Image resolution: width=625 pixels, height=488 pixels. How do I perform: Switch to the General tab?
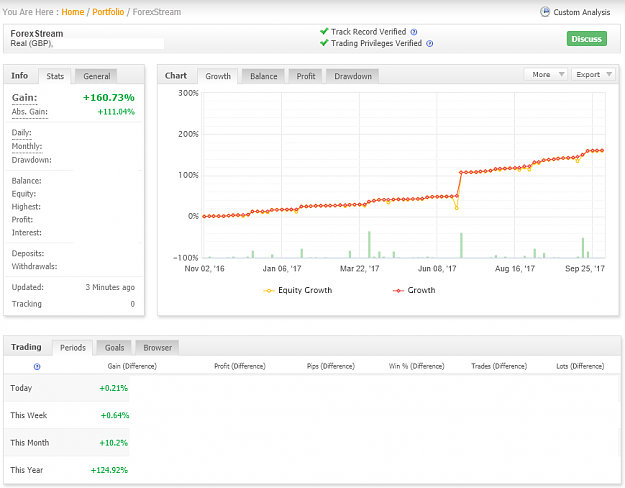pos(96,76)
